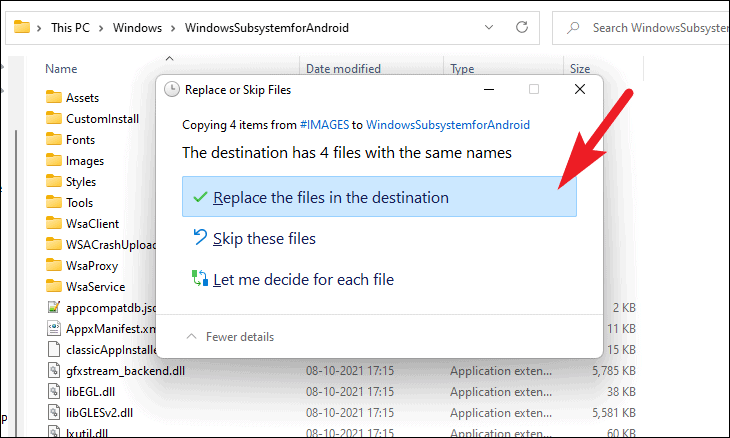This screenshot has height=438, width=730.
Task: Click green checkmark icon for Replace
Action: coord(200,197)
